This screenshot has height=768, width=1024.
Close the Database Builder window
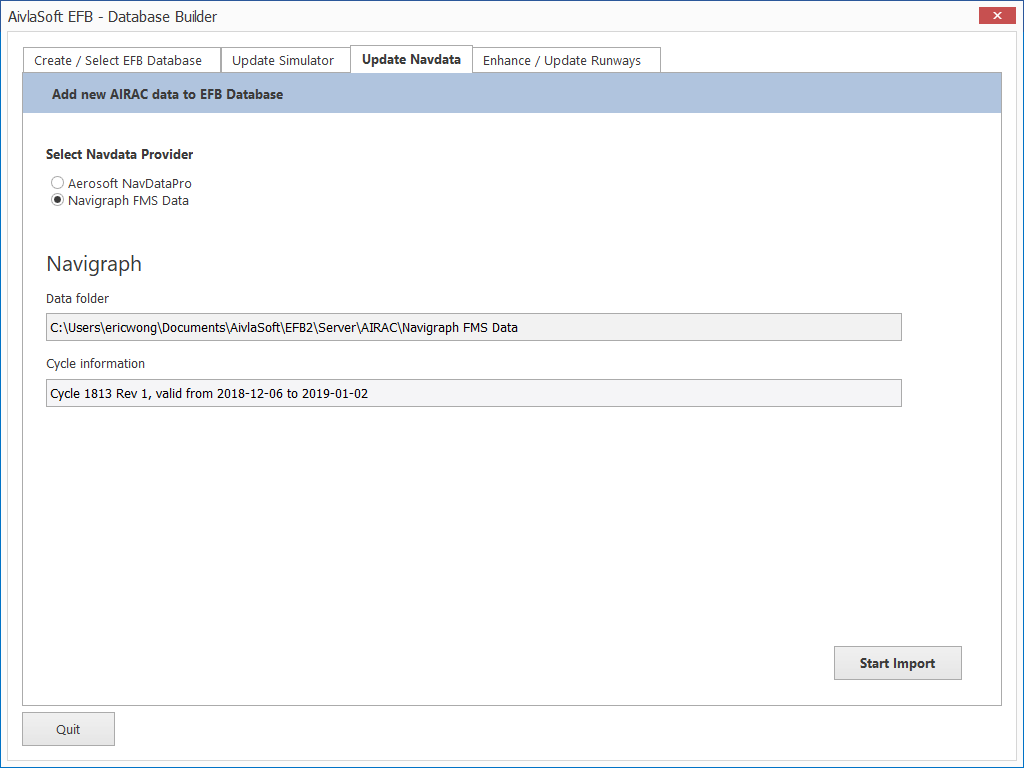pos(997,15)
